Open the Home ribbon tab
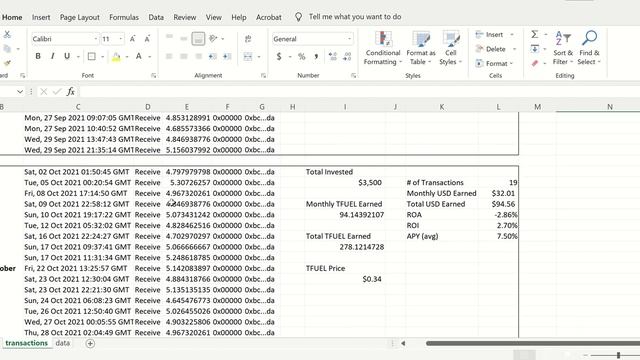 pos(12,17)
